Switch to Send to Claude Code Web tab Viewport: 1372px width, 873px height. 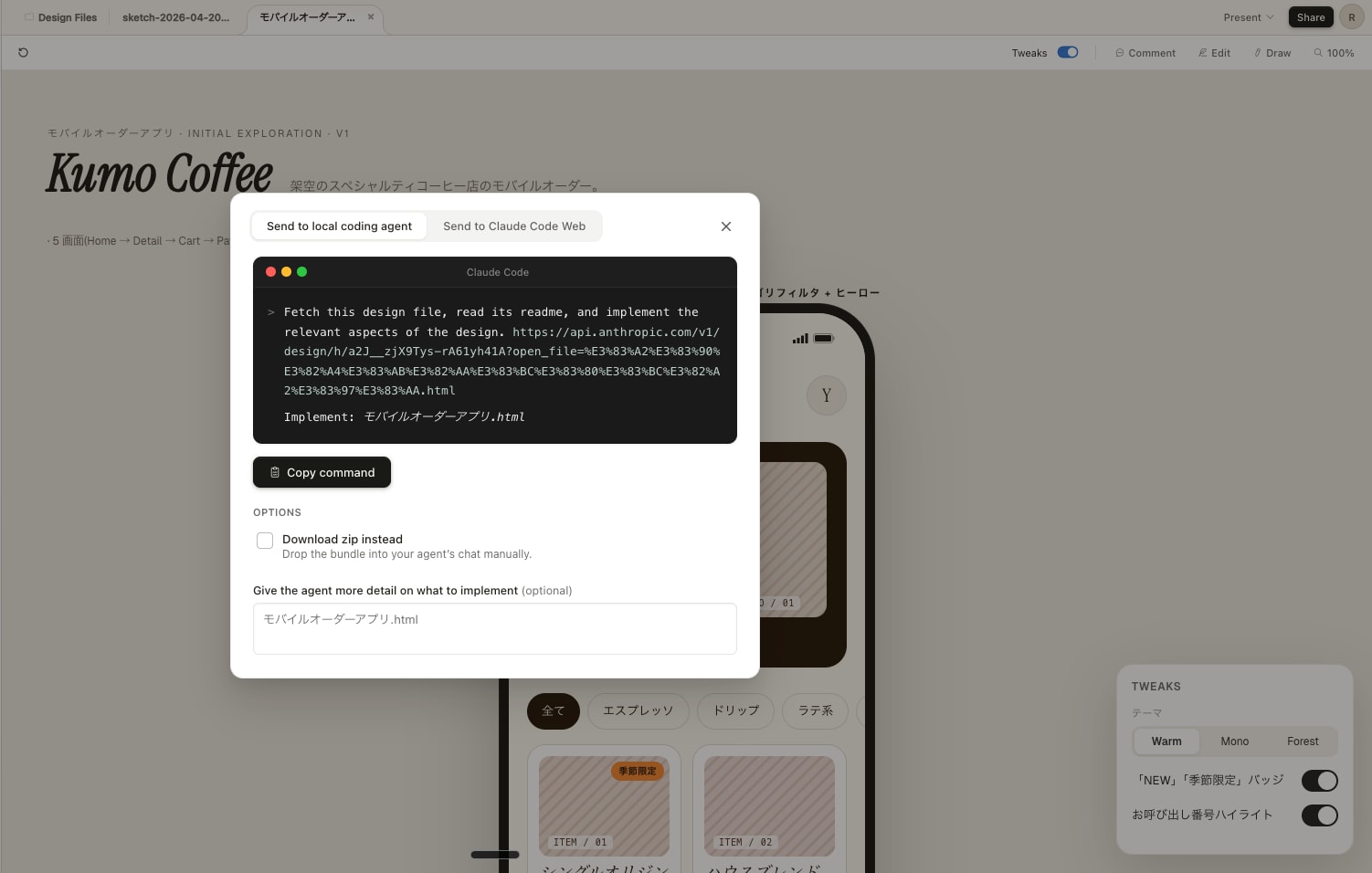[x=514, y=226]
